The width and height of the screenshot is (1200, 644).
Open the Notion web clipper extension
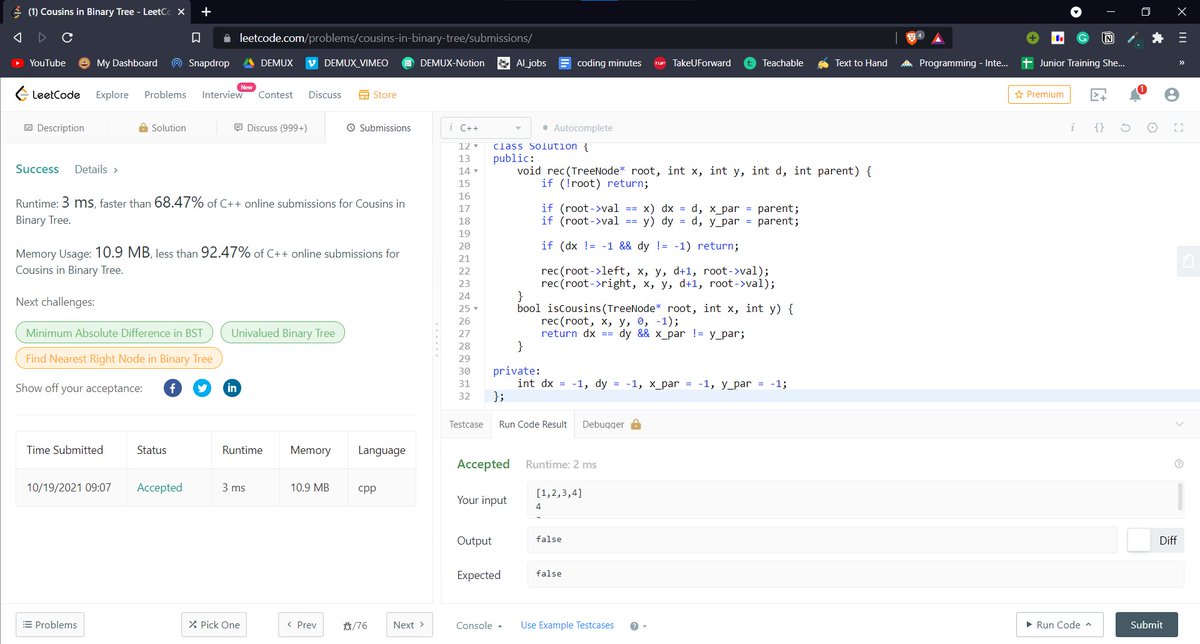click(x=1108, y=38)
